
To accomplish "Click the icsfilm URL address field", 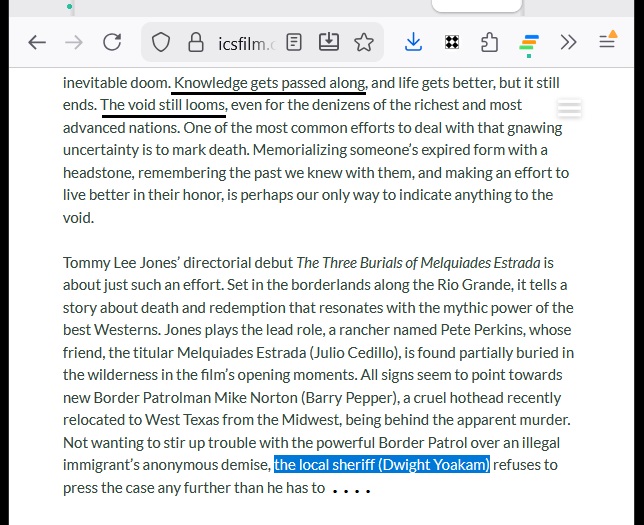I will point(244,42).
